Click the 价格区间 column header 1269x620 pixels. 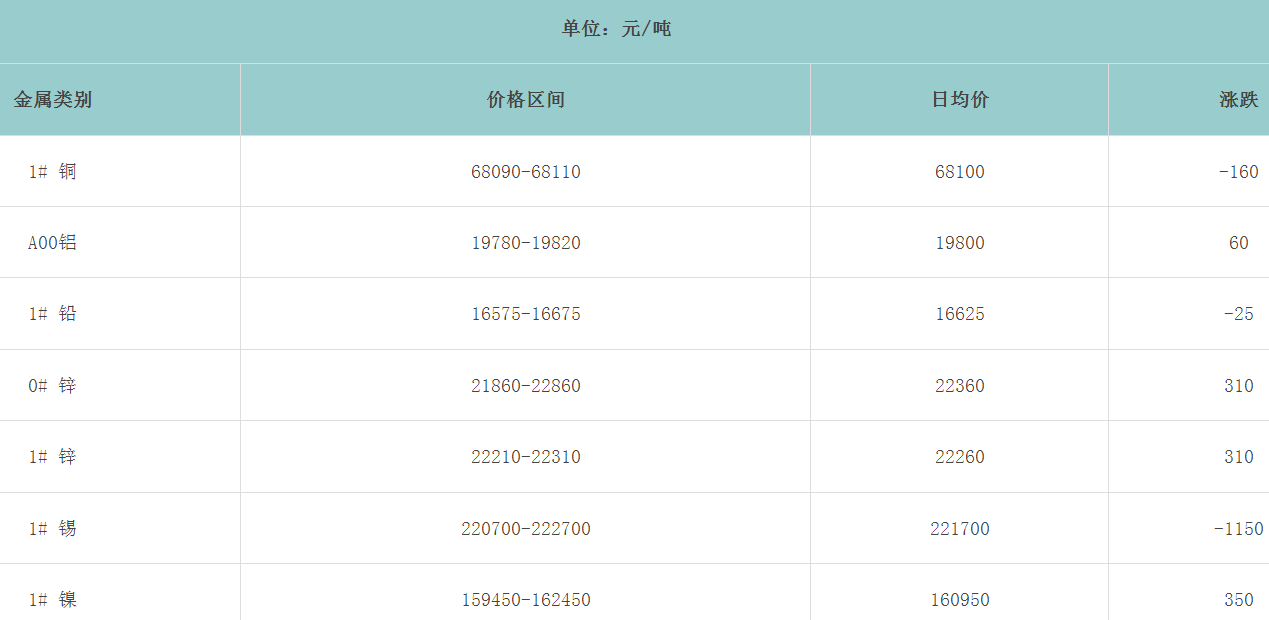click(x=526, y=100)
